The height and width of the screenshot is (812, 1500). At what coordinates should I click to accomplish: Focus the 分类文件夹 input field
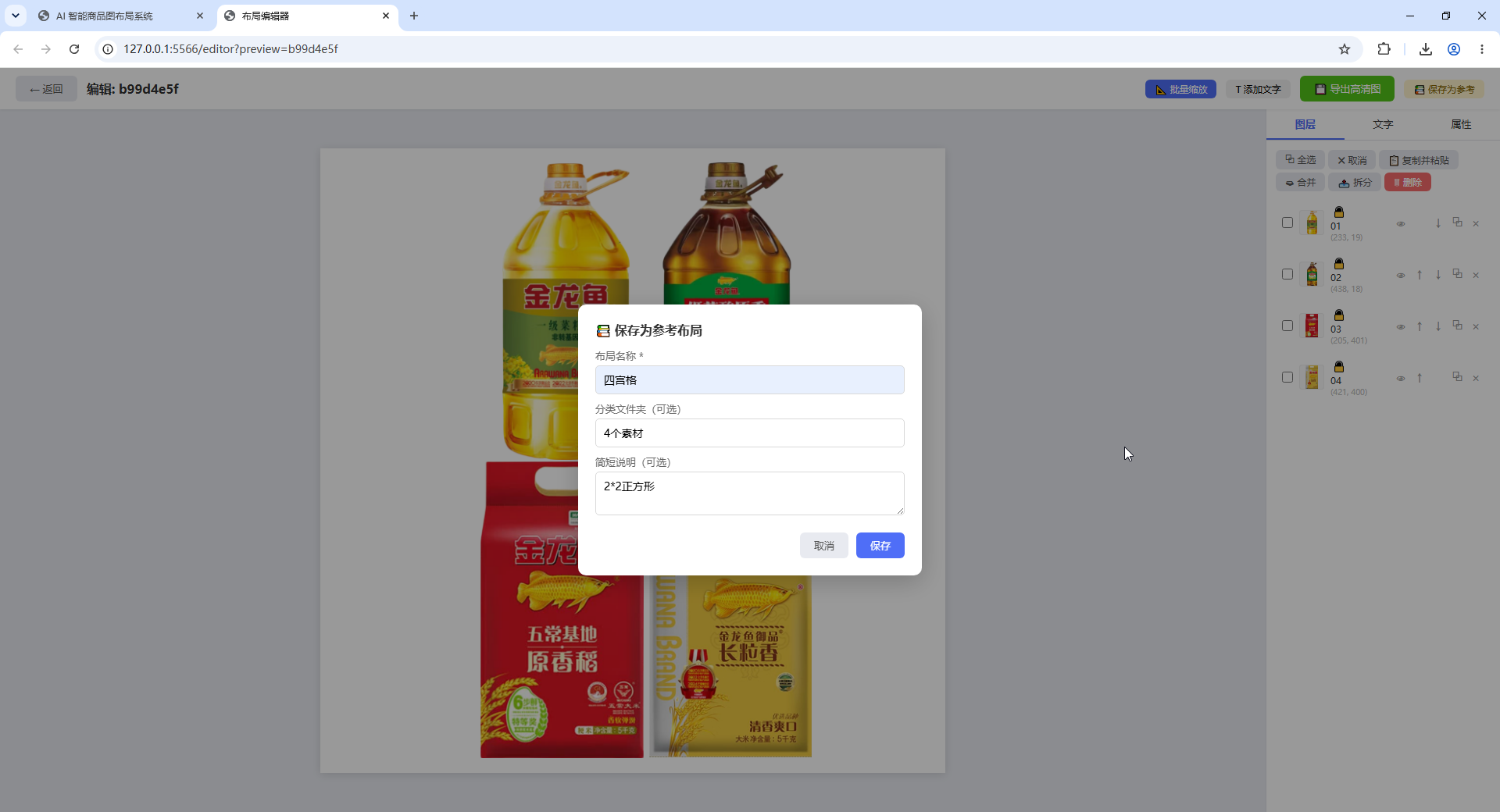click(x=750, y=433)
